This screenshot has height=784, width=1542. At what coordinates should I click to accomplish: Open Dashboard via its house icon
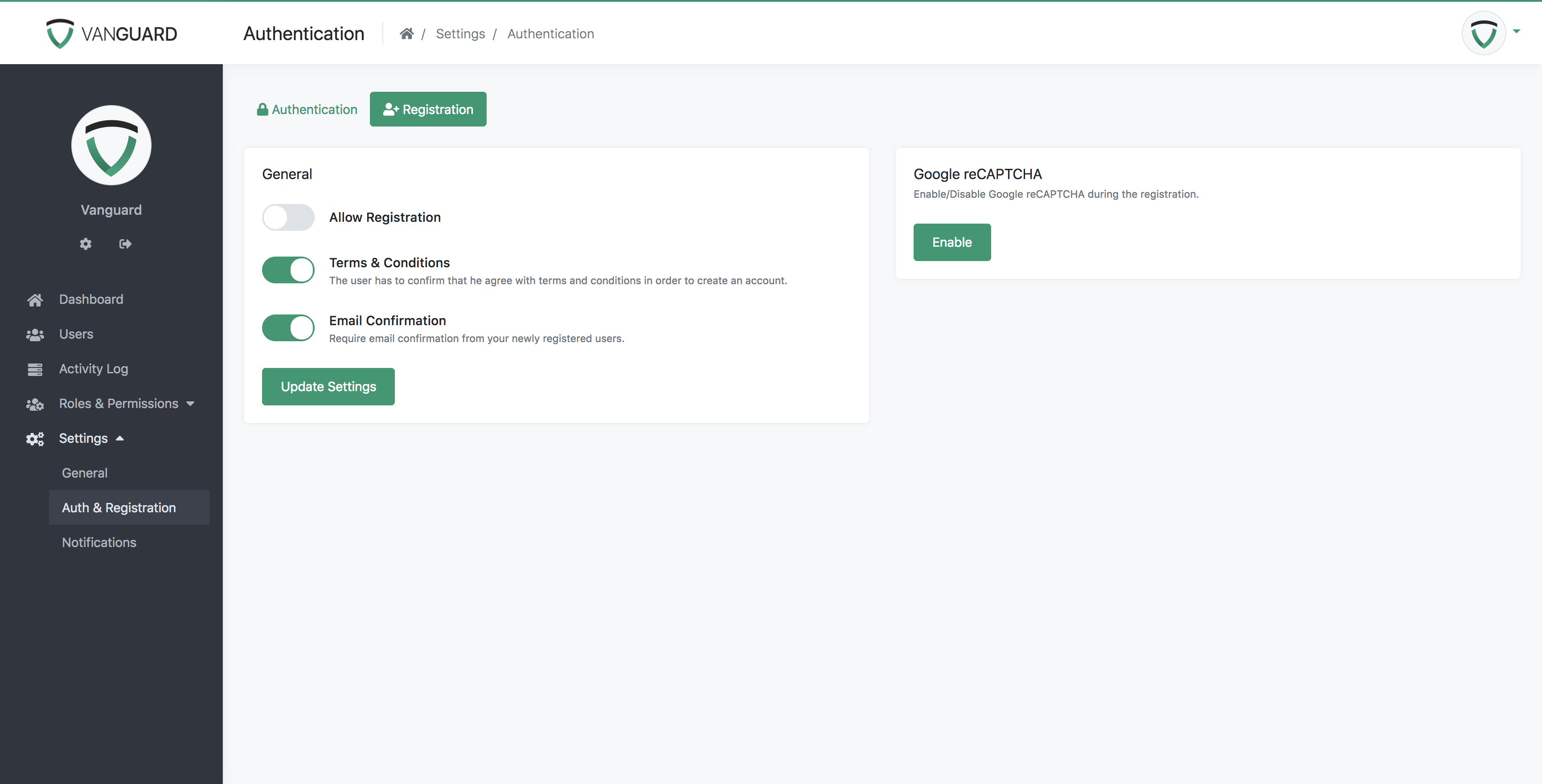click(35, 300)
